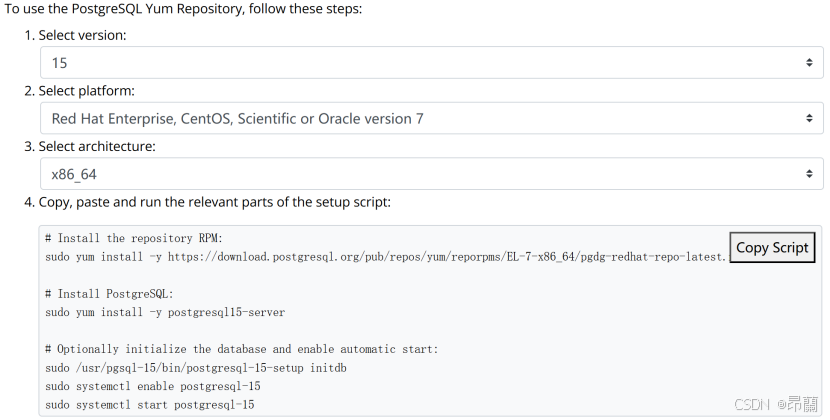
Task: Click the postgresql15-server install command line
Action: click(165, 312)
